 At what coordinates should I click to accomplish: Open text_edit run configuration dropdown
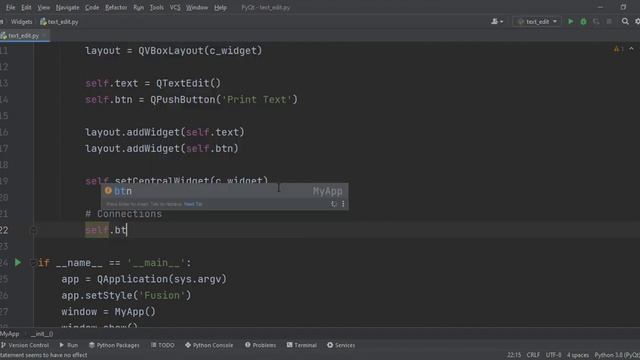tap(537, 22)
